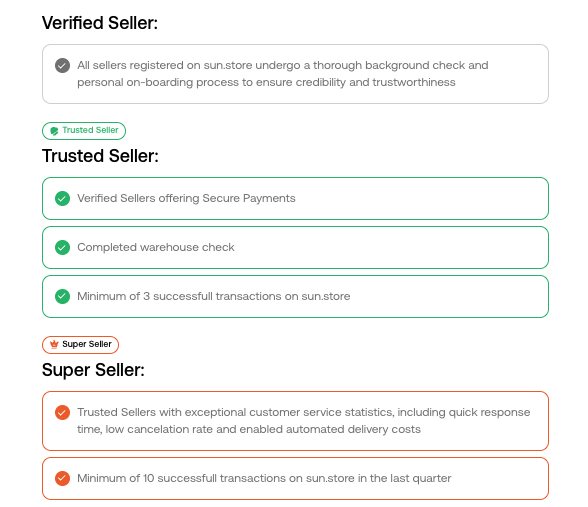This screenshot has height=507, width=588.
Task: Click the sun.store text in background check description
Action: [x=228, y=65]
